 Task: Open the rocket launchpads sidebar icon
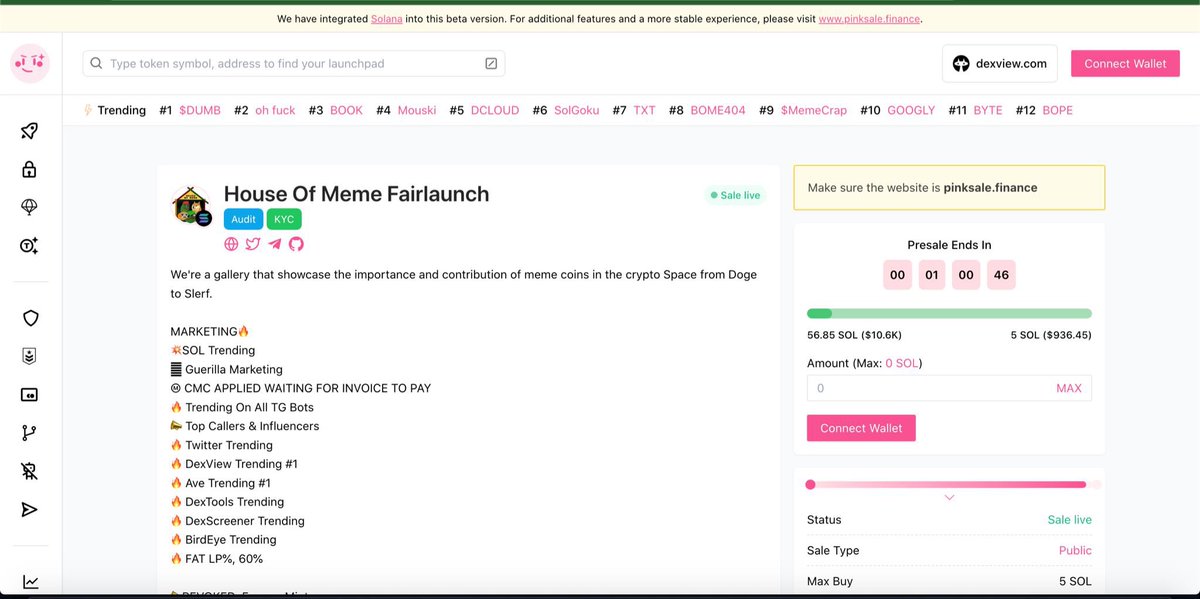(x=29, y=131)
